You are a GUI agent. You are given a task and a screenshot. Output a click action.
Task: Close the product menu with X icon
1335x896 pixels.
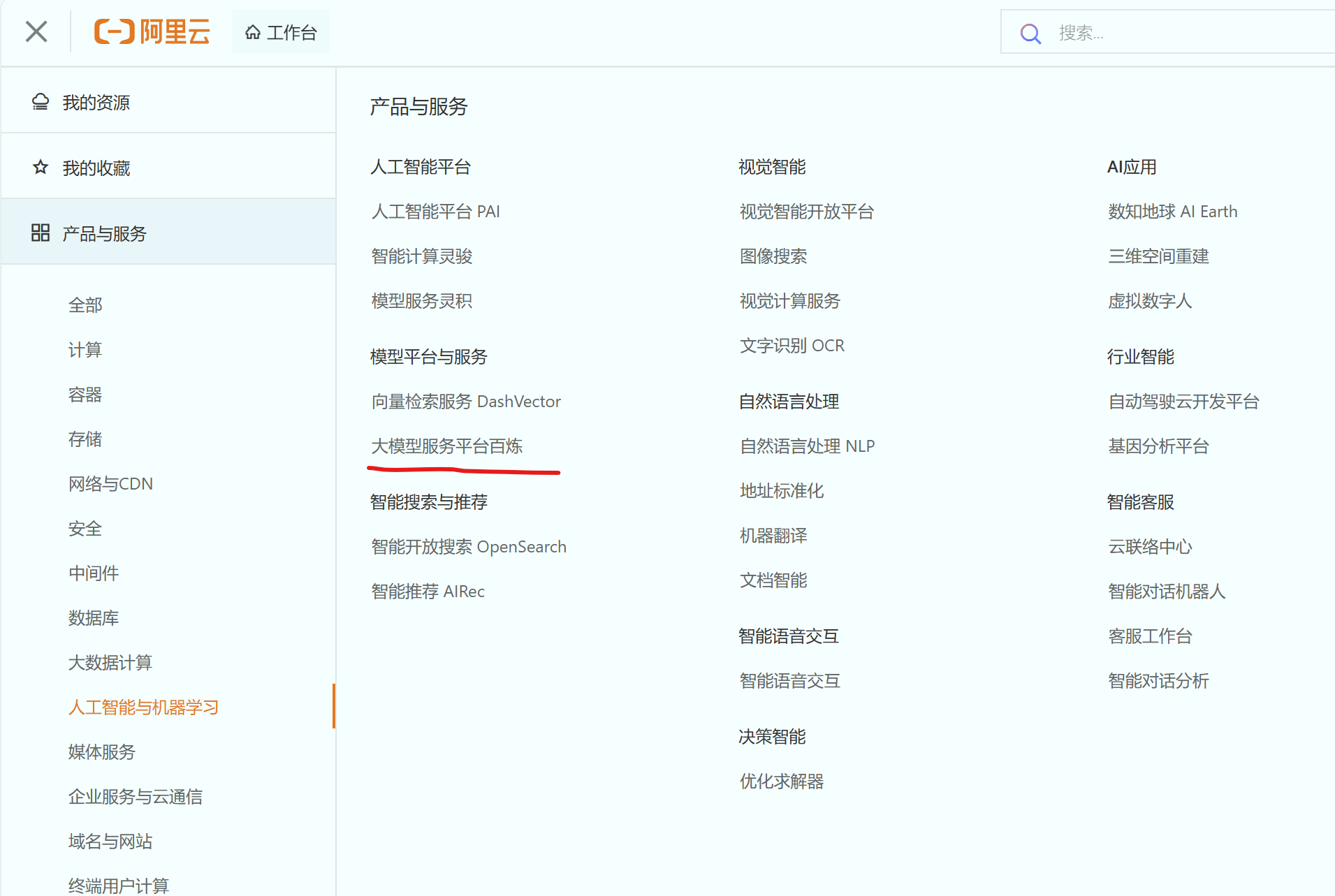[x=36, y=31]
